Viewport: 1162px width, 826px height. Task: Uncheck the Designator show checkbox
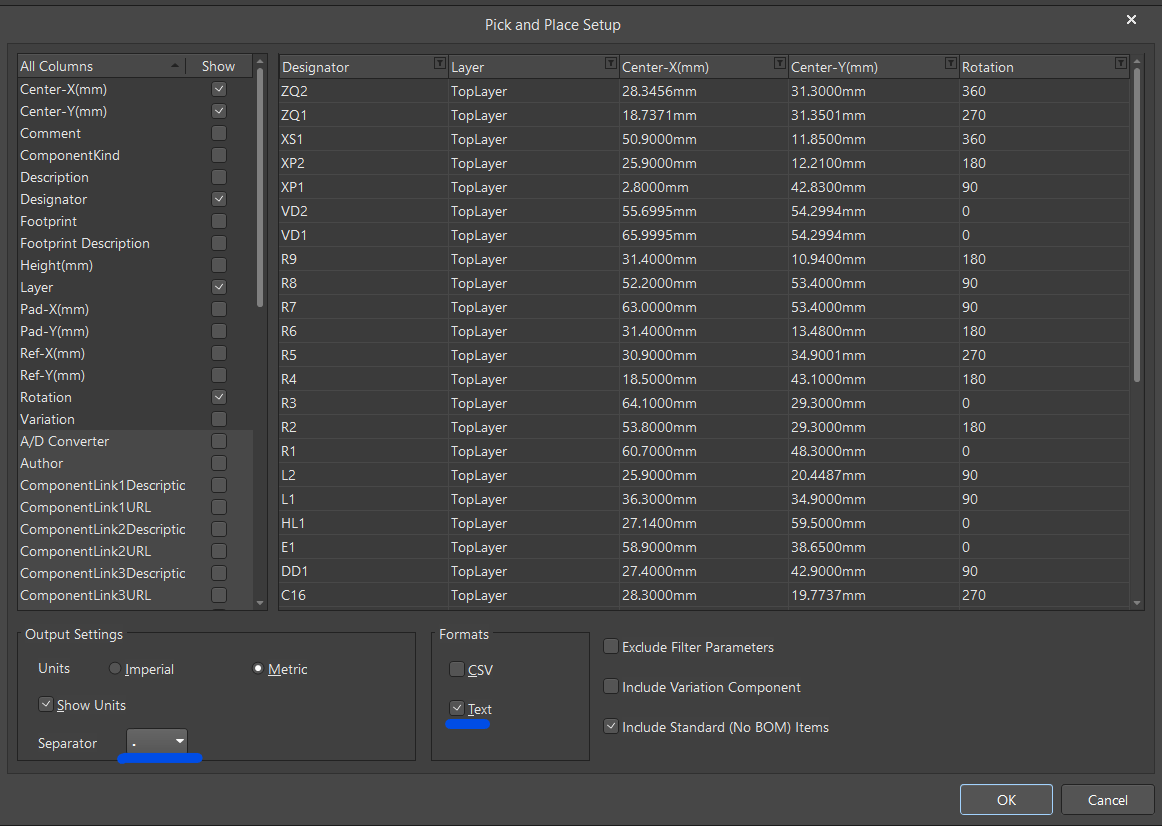pyautogui.click(x=219, y=199)
